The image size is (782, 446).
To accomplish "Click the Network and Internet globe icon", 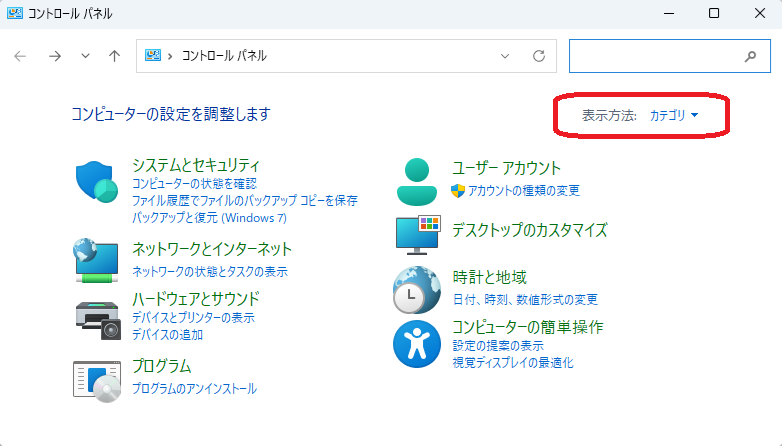I will pyautogui.click(x=97, y=260).
